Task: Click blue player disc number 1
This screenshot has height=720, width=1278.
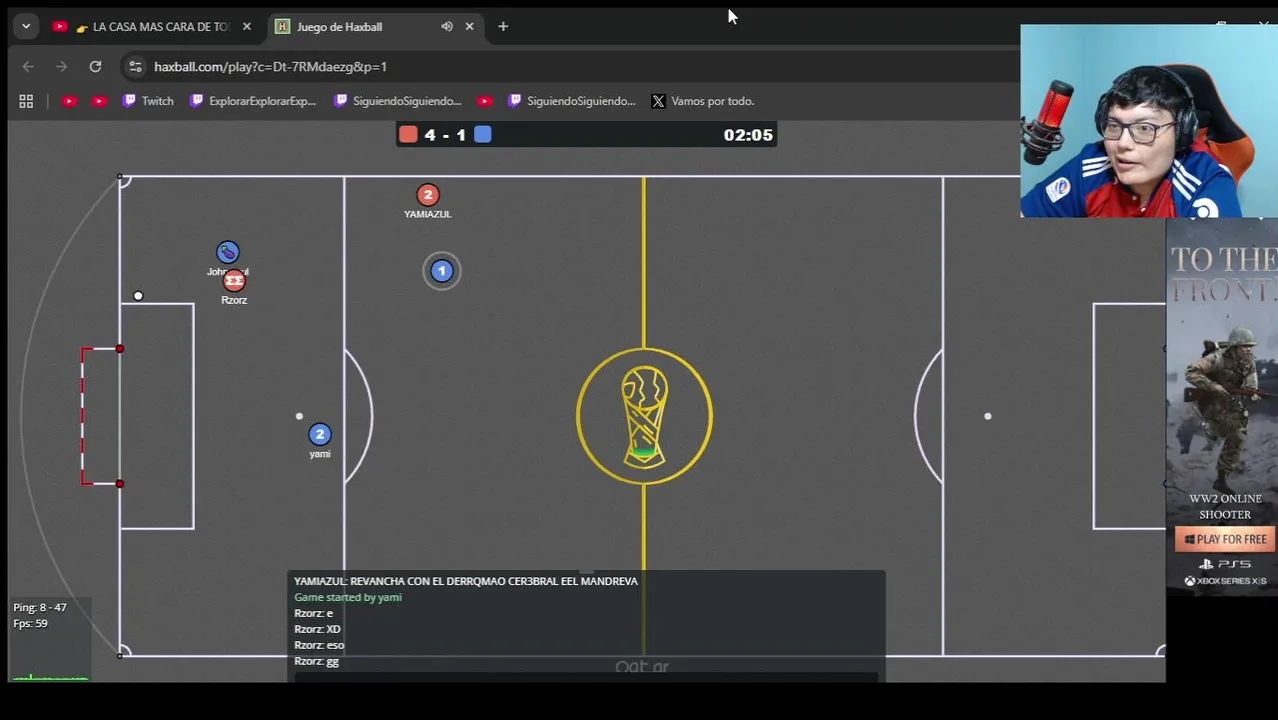Action: (x=442, y=271)
